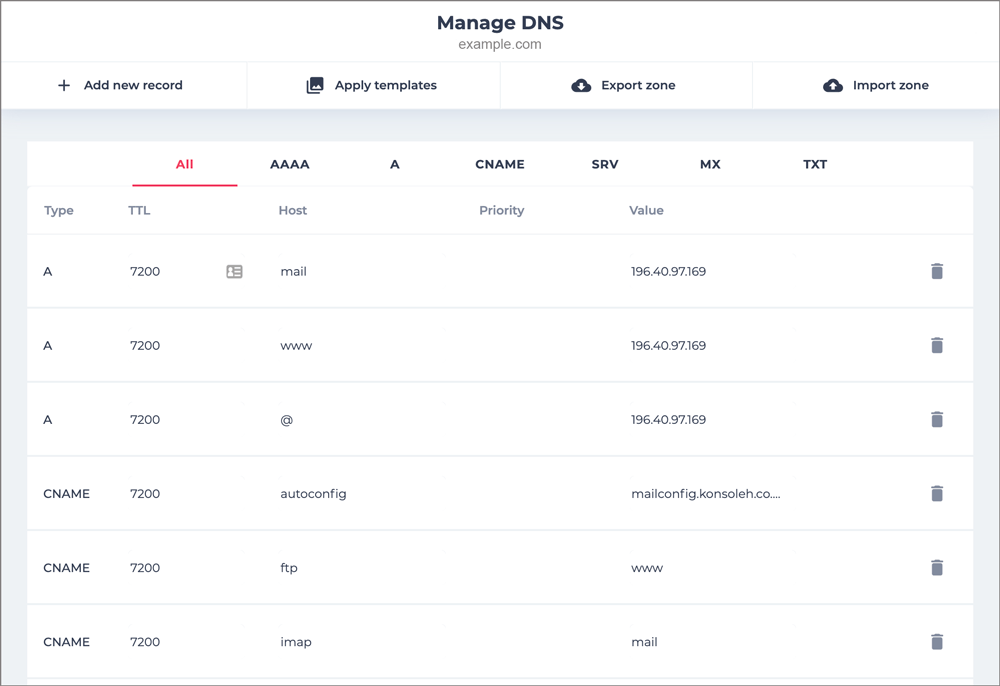
Task: Switch to the CNAME records tab
Action: point(500,164)
